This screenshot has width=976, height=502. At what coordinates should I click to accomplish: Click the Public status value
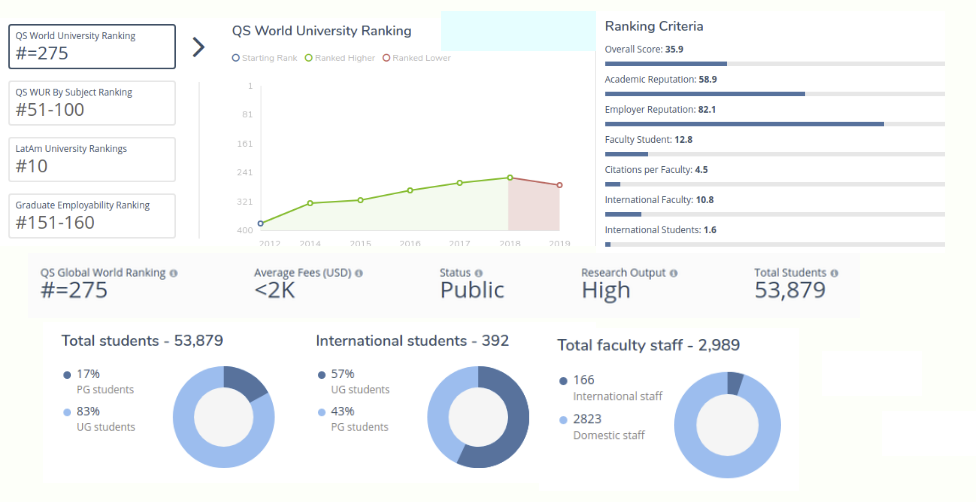point(472,290)
